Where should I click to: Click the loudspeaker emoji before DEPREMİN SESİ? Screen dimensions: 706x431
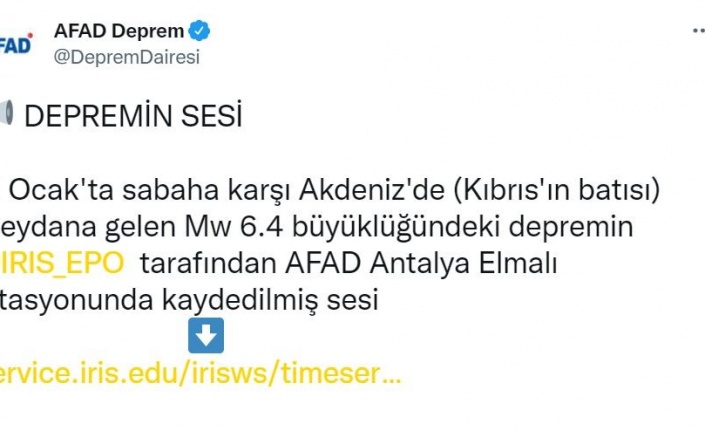[5, 116]
